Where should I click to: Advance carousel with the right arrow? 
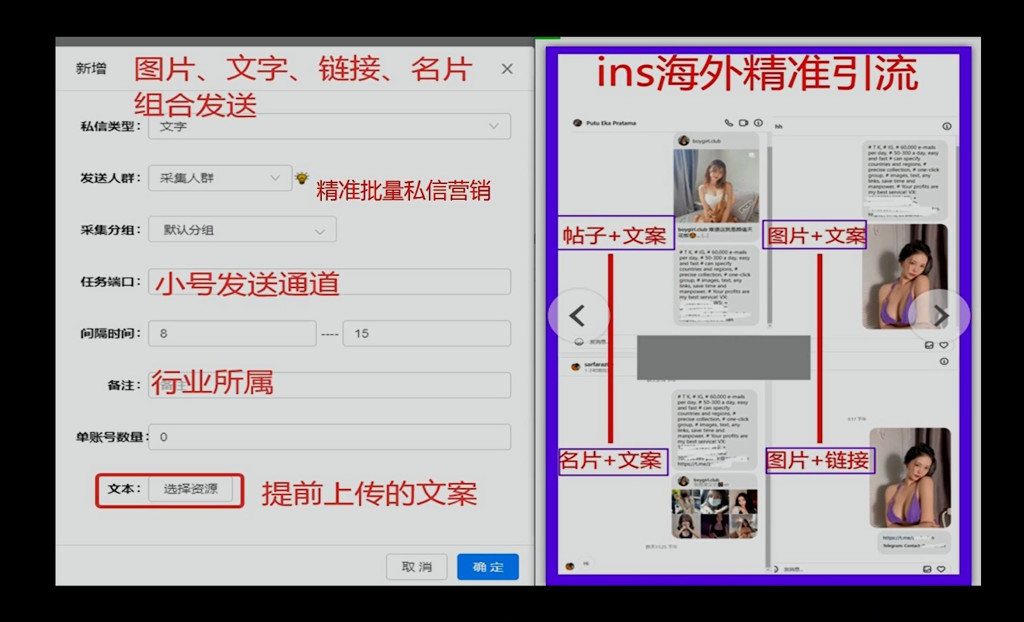coord(940,315)
